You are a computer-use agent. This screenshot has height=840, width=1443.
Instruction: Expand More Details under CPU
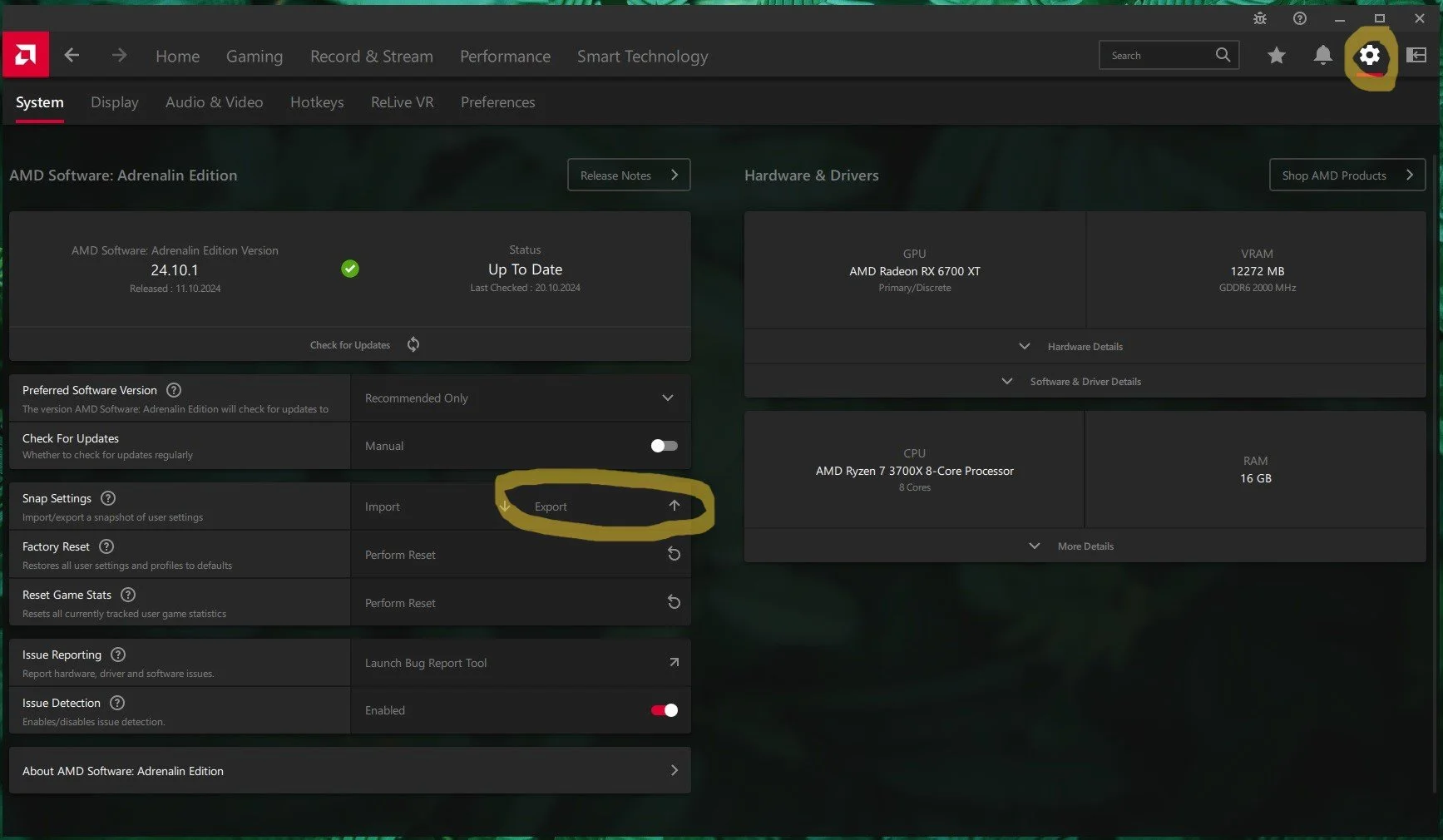(x=1085, y=546)
